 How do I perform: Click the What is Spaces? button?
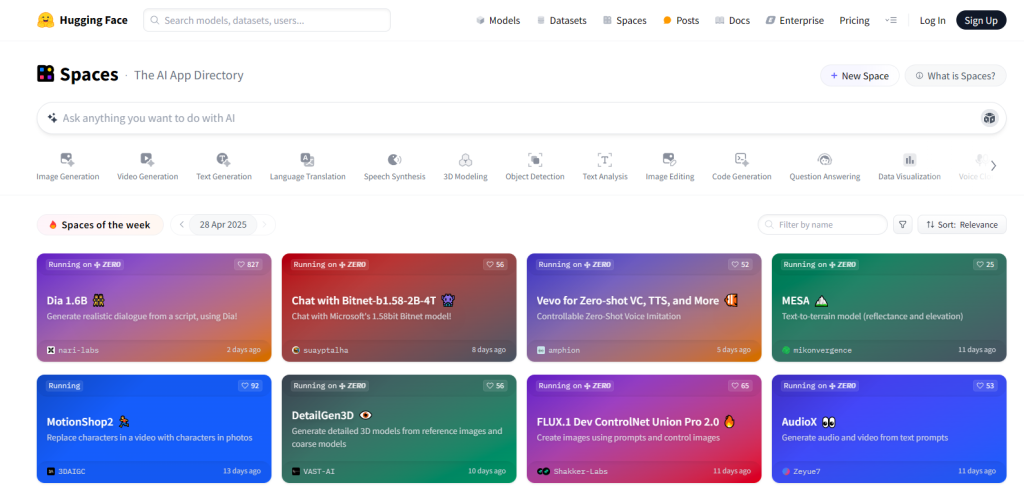(955, 76)
